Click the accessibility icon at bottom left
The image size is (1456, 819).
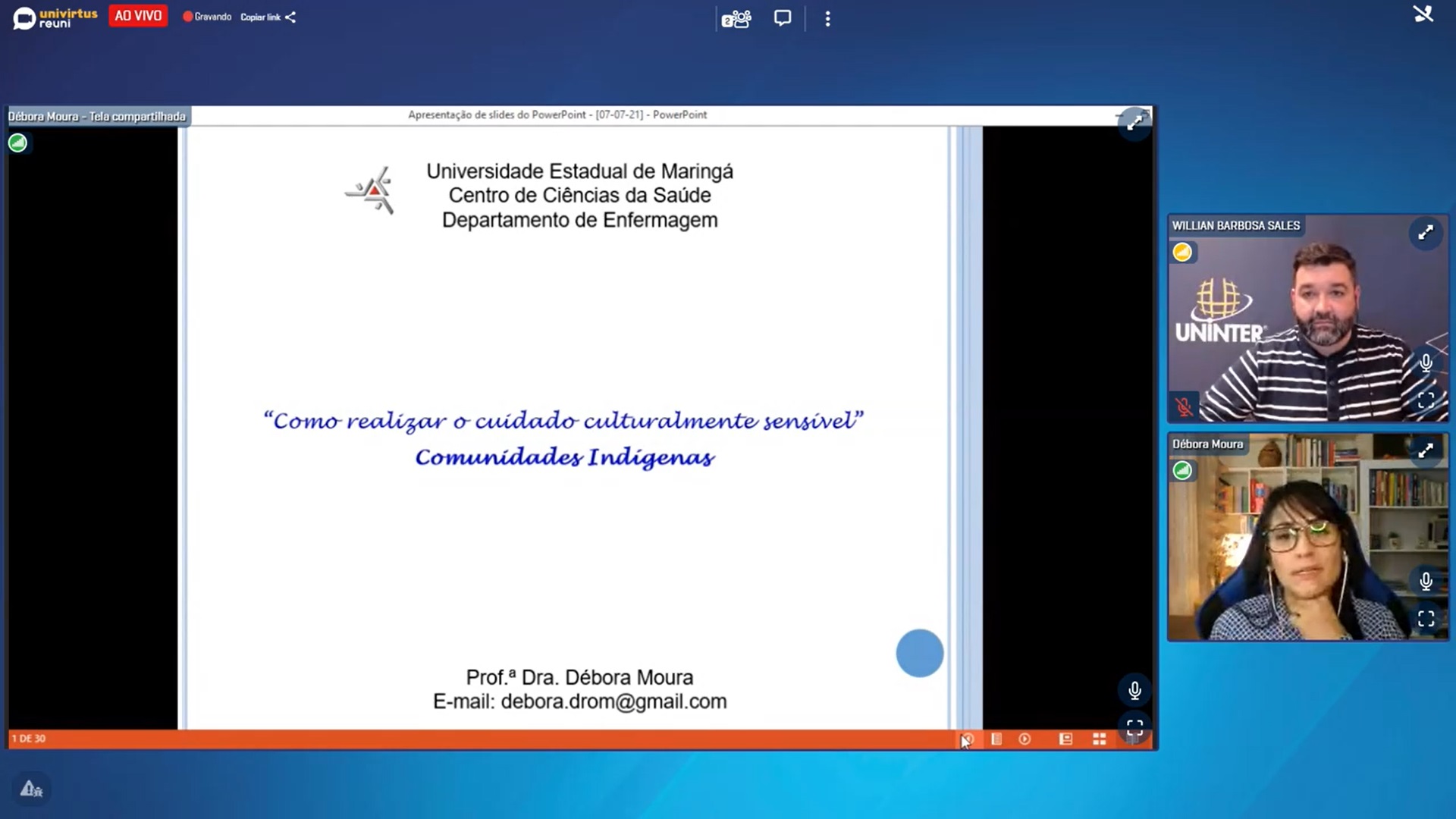(31, 789)
